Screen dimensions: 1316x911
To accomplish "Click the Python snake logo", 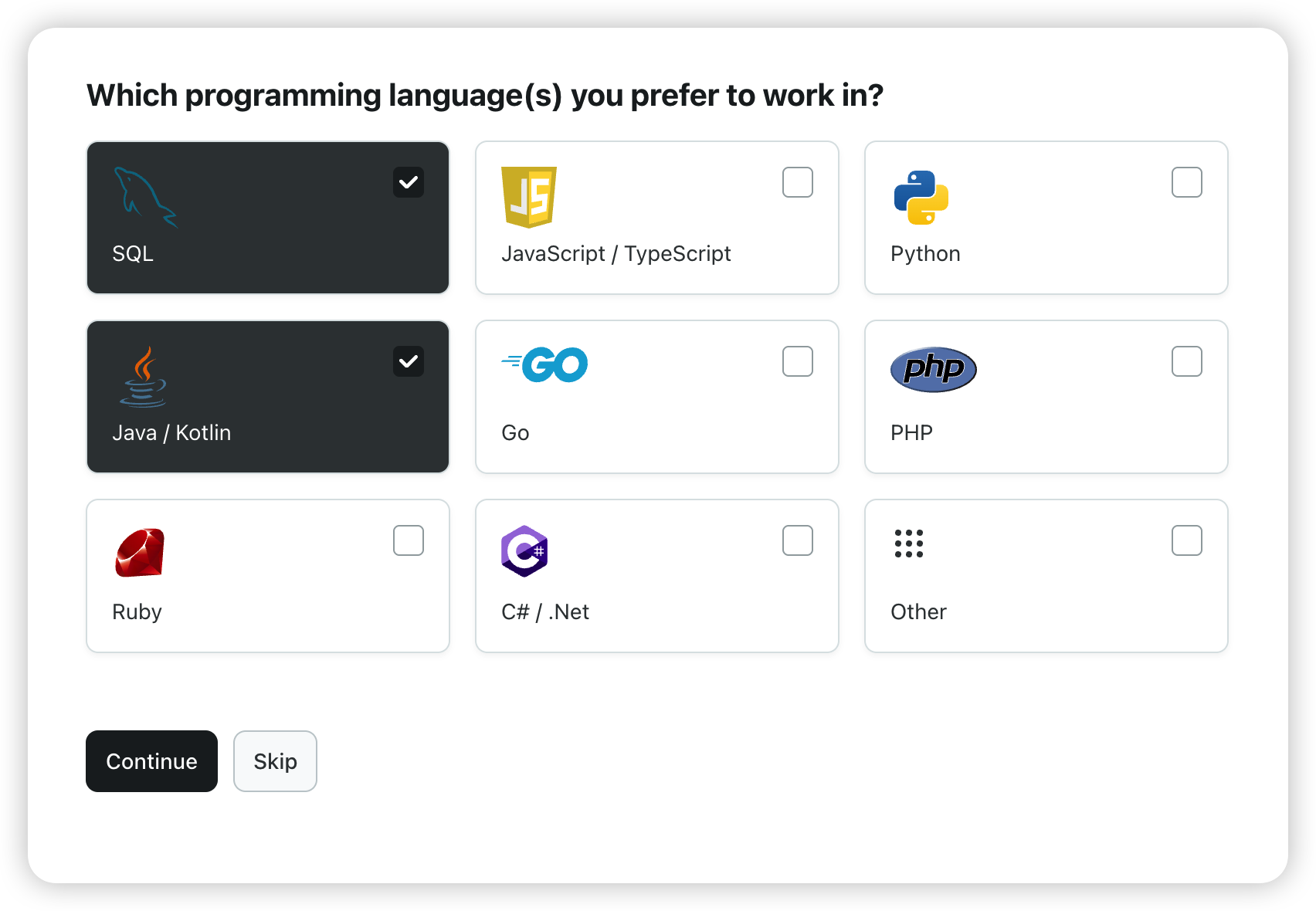I will coord(921,198).
